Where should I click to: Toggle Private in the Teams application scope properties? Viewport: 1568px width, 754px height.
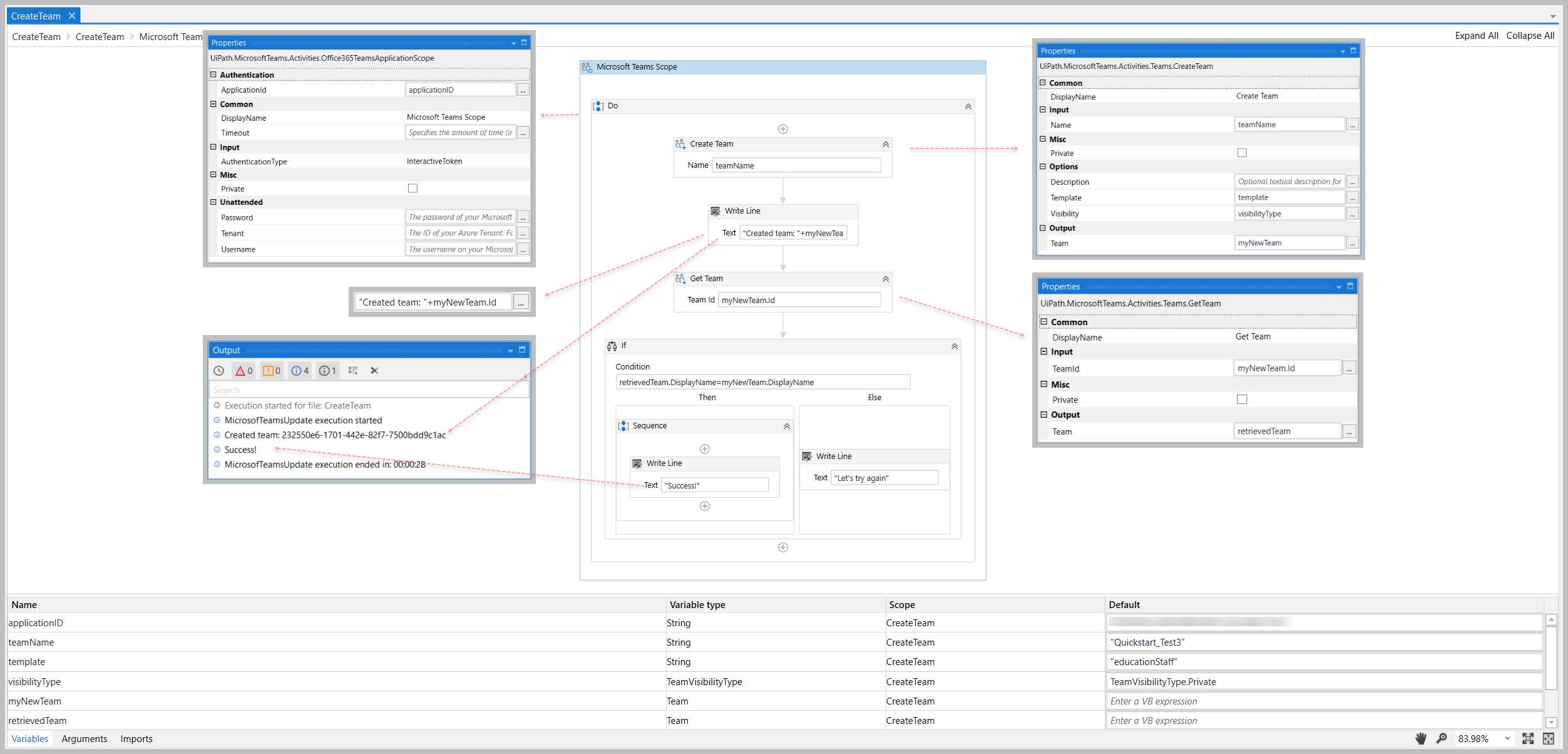(412, 188)
